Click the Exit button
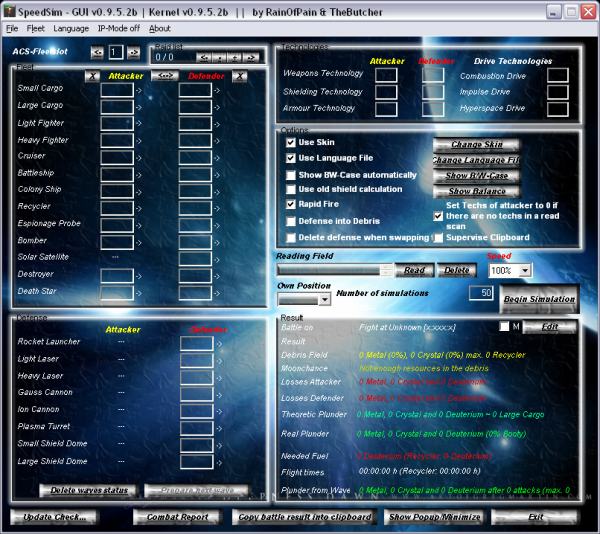 [x=535, y=517]
